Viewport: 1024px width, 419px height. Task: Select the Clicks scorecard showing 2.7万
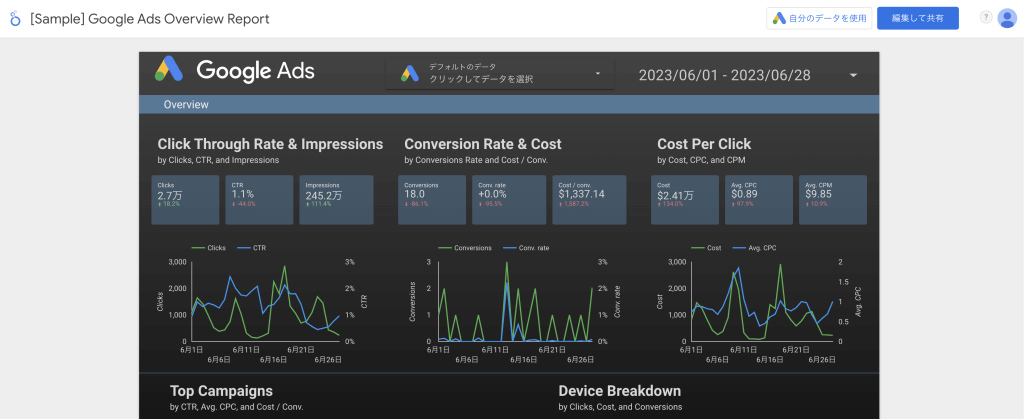click(x=185, y=200)
